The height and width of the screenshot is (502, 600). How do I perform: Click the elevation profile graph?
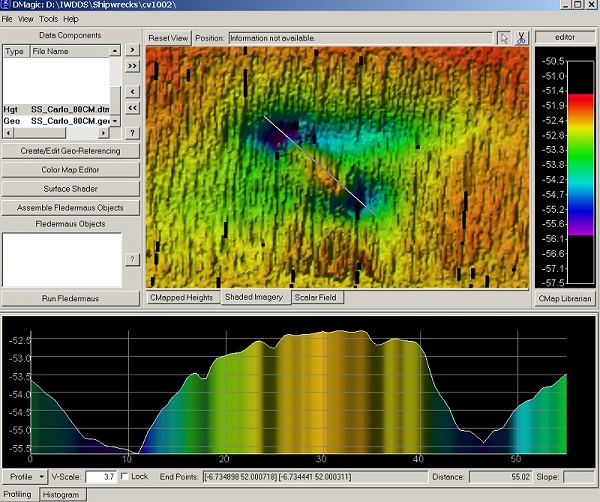click(298, 392)
